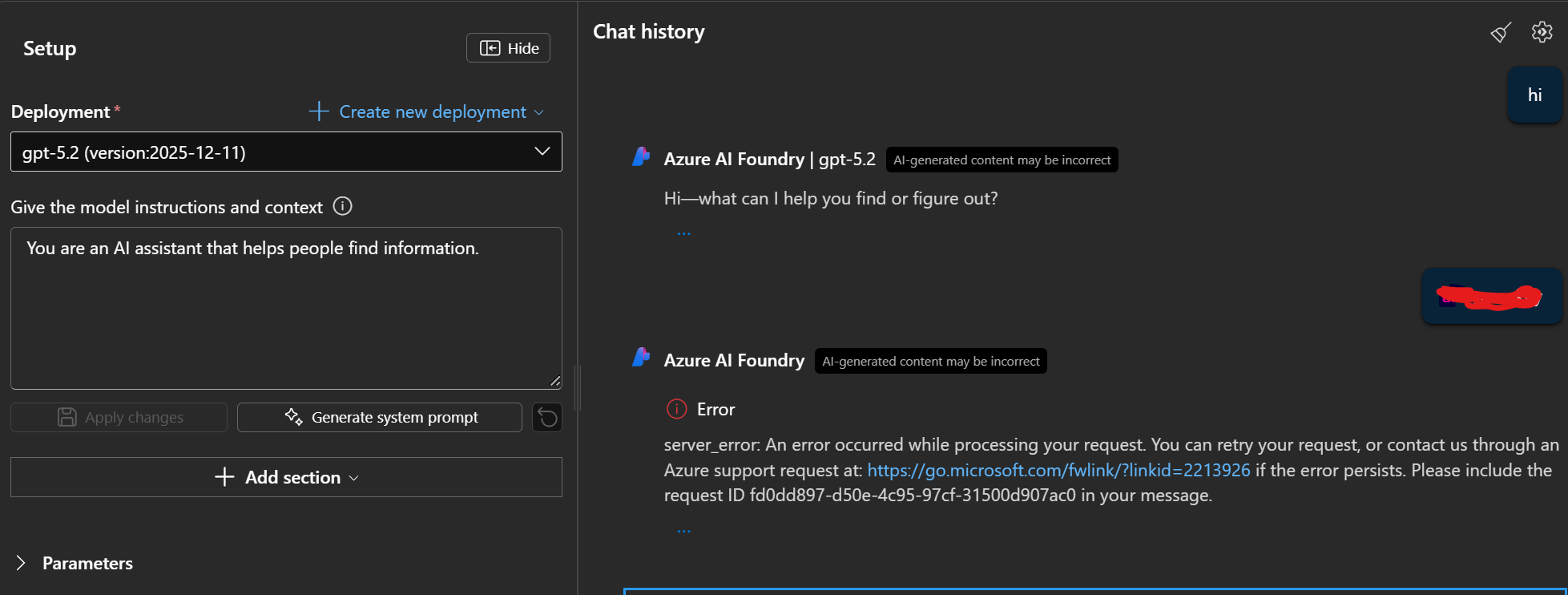The height and width of the screenshot is (595, 1568).
Task: Click the clear chat broom icon
Action: tap(1501, 33)
